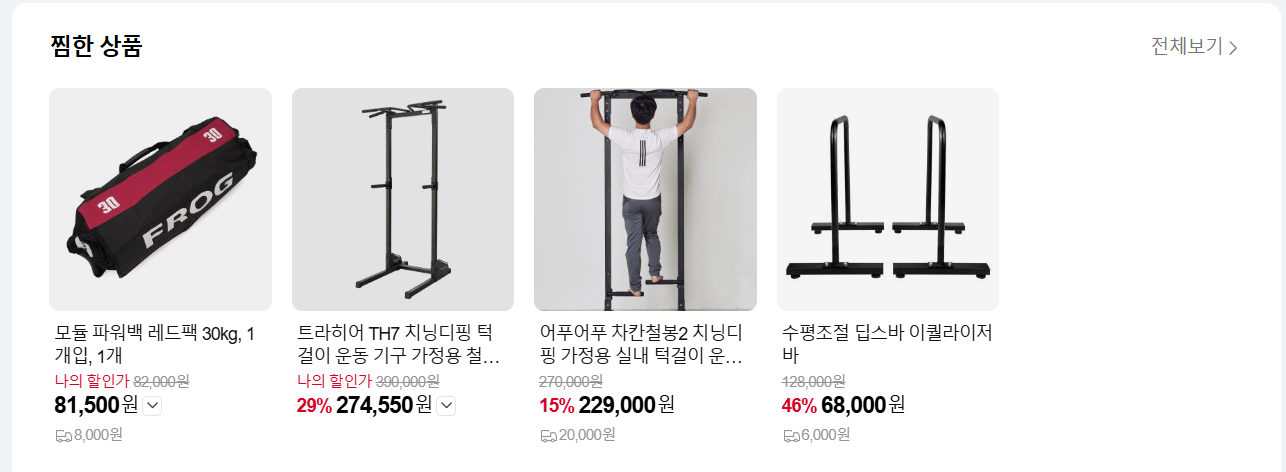Click the 46% discount badge

799,405
